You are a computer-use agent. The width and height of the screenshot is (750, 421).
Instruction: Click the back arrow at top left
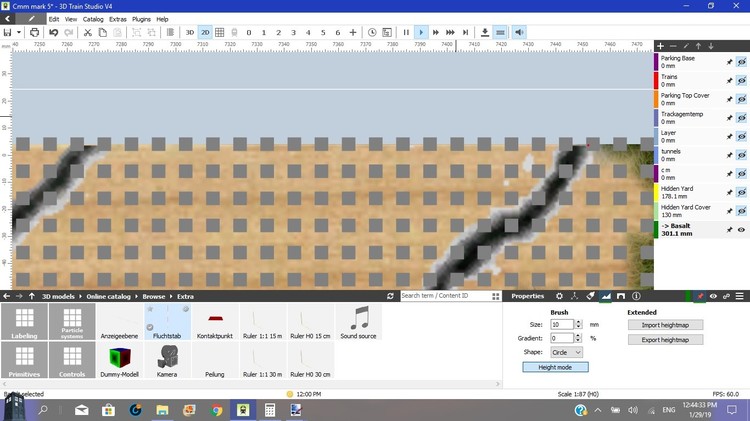(8, 19)
